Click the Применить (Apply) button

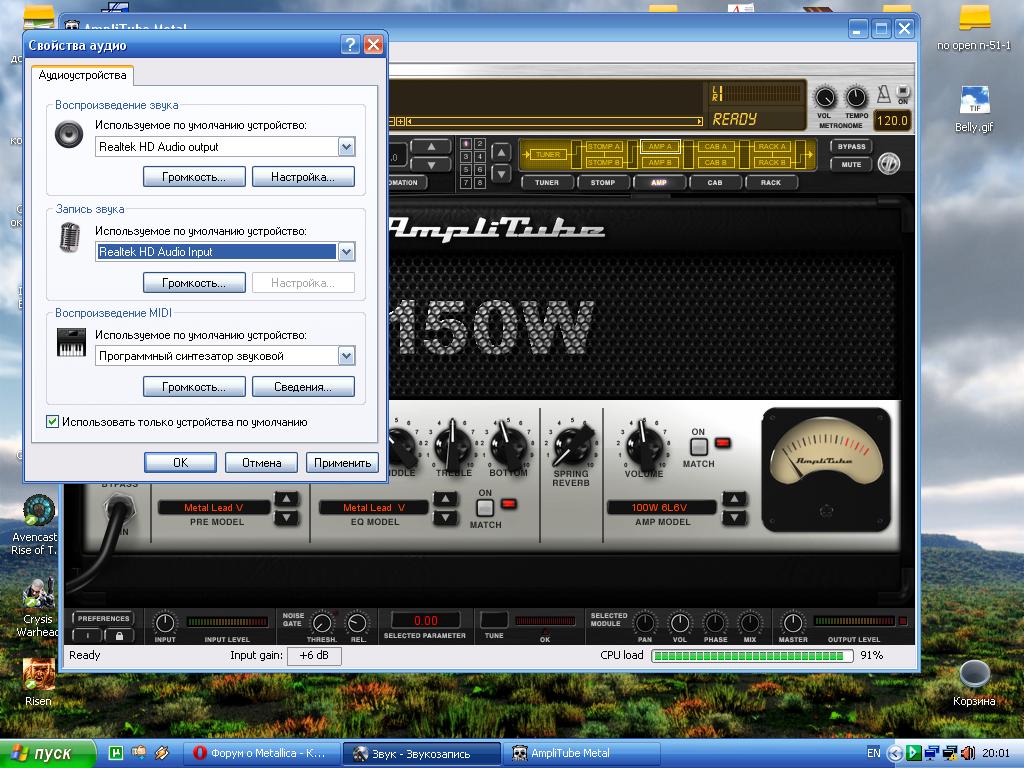pos(343,462)
